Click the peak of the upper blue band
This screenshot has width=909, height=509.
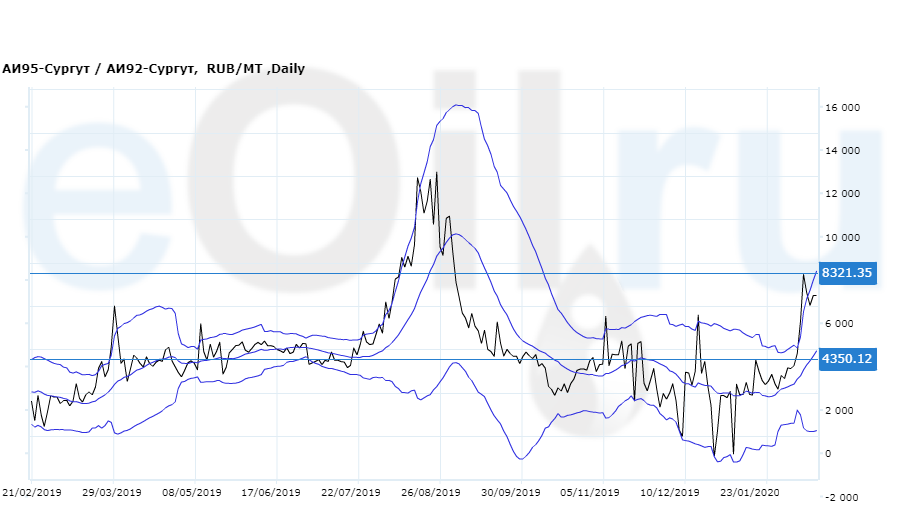point(458,105)
